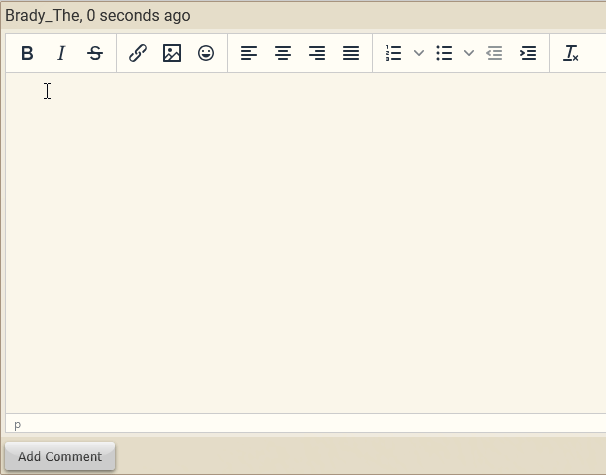Screen dimensions: 606x475
Task: Open the emoji picker
Action: (206, 54)
